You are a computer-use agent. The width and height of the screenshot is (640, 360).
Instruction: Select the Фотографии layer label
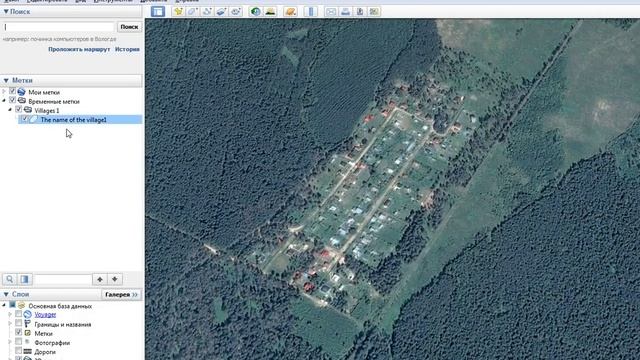(52, 342)
